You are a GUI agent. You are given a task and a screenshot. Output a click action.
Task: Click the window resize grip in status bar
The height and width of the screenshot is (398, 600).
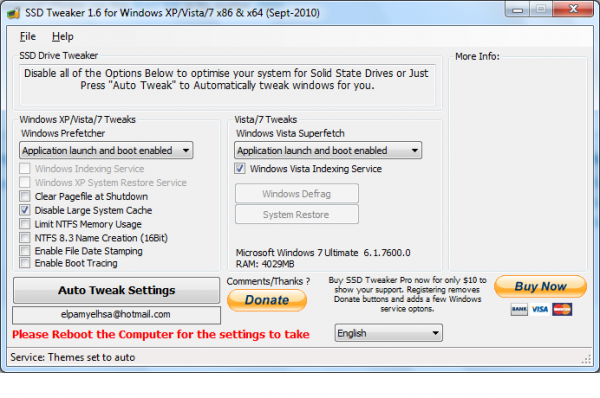coord(586,359)
